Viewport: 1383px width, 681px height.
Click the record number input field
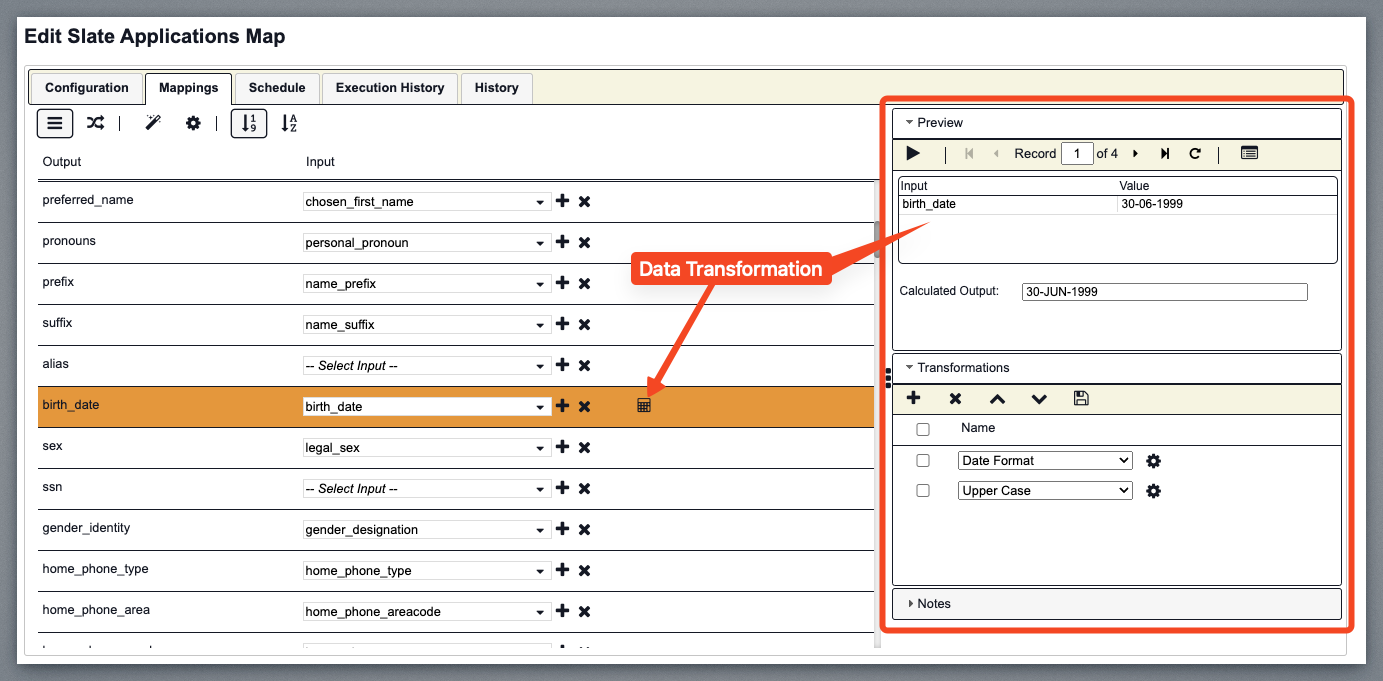[x=1076, y=154]
